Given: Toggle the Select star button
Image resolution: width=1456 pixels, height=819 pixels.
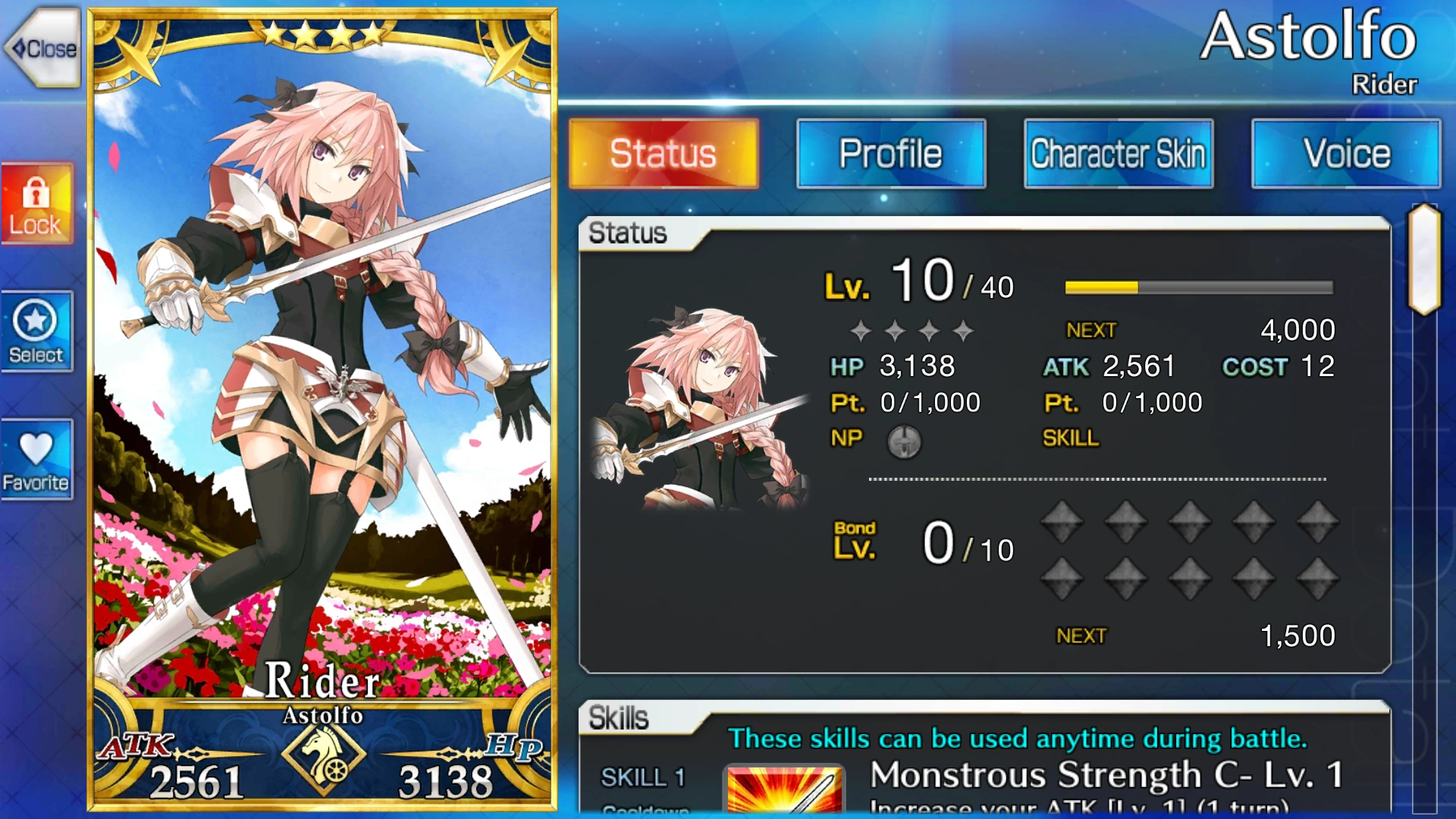Looking at the screenshot, I should (36, 331).
